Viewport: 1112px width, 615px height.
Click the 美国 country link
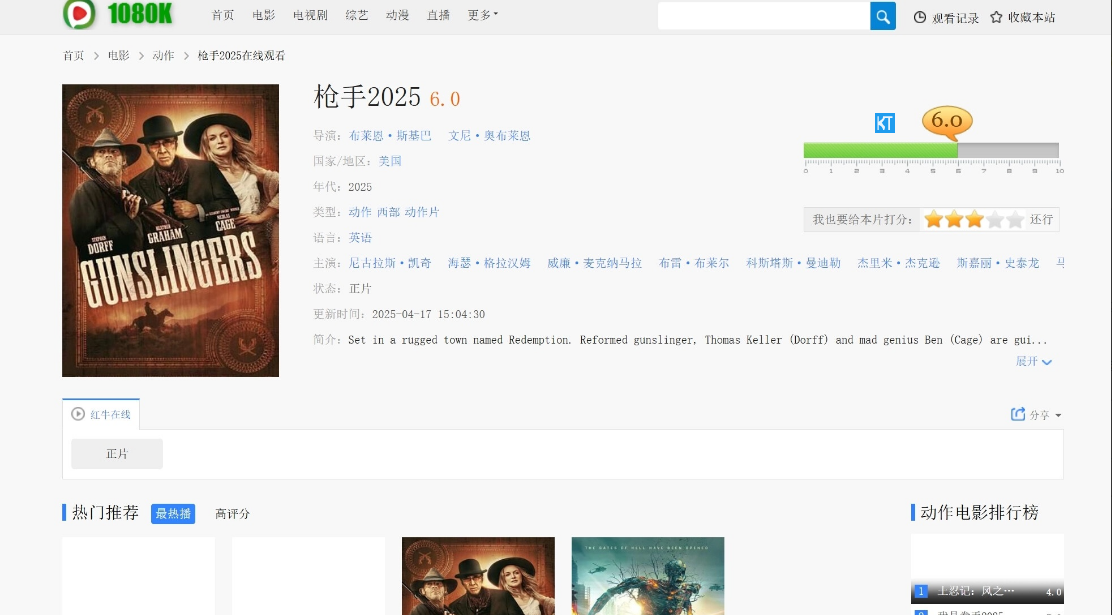tap(390, 161)
